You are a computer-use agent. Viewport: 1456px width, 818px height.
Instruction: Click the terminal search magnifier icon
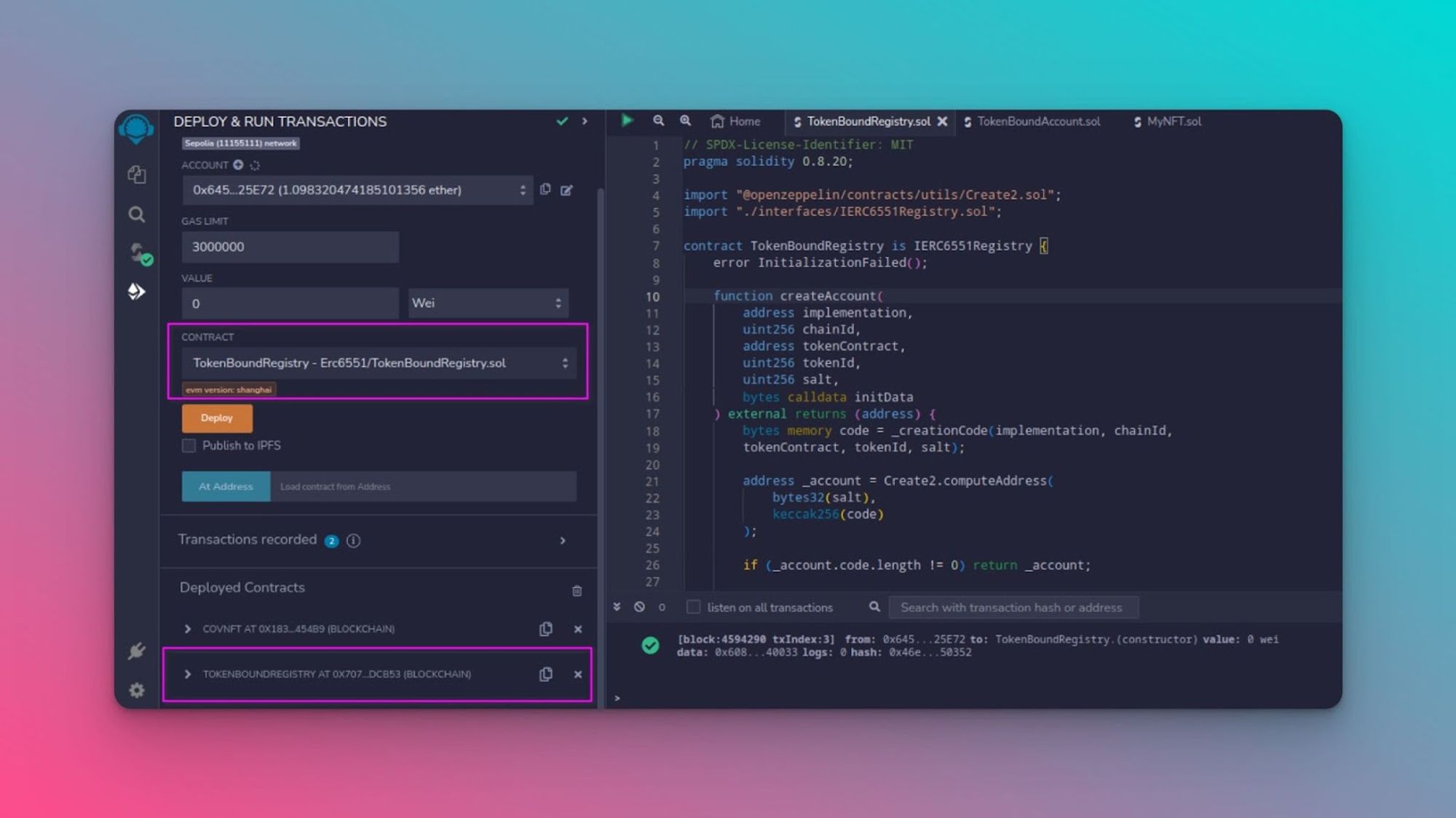pyautogui.click(x=874, y=607)
